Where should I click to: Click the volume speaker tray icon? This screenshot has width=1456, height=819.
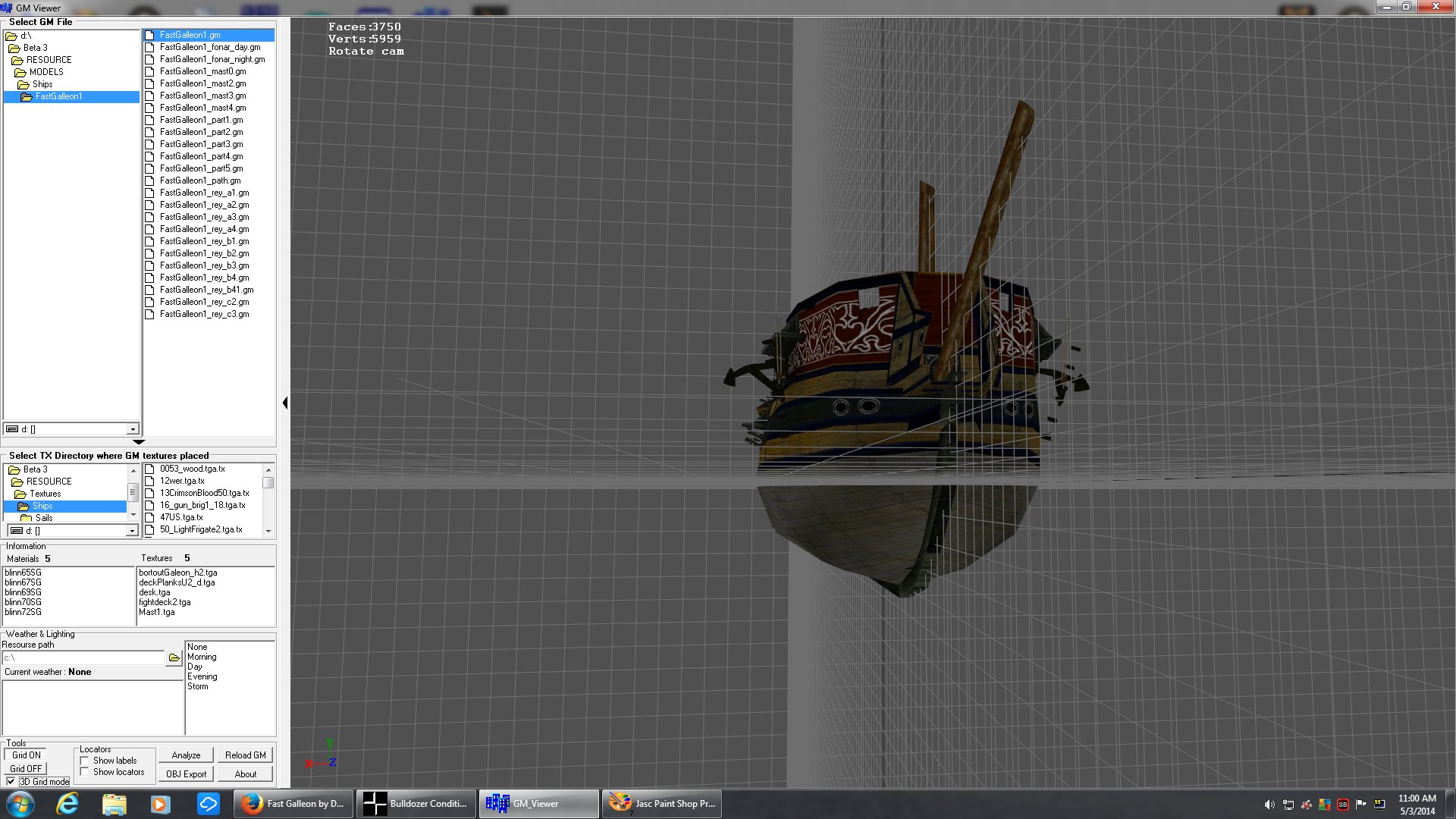coord(1269,805)
